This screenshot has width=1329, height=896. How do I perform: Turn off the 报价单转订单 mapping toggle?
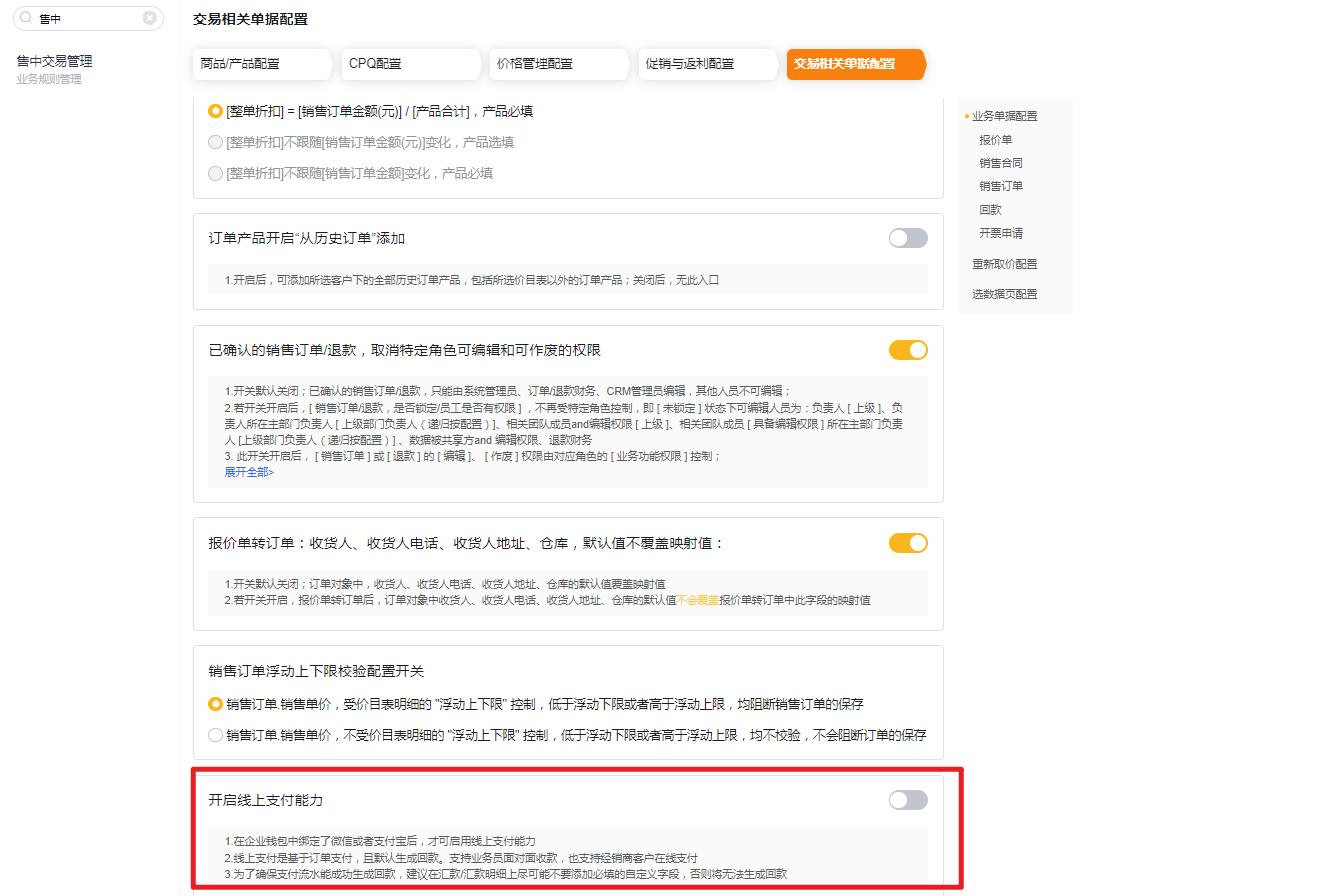[908, 543]
